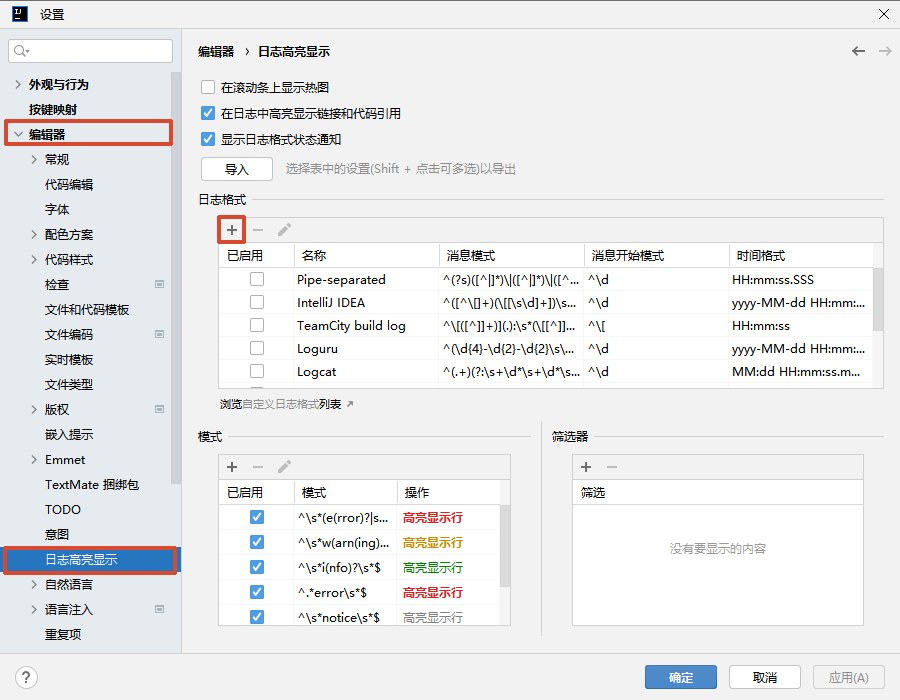
Task: Select 实时模板 in settings tree
Action: (69, 360)
